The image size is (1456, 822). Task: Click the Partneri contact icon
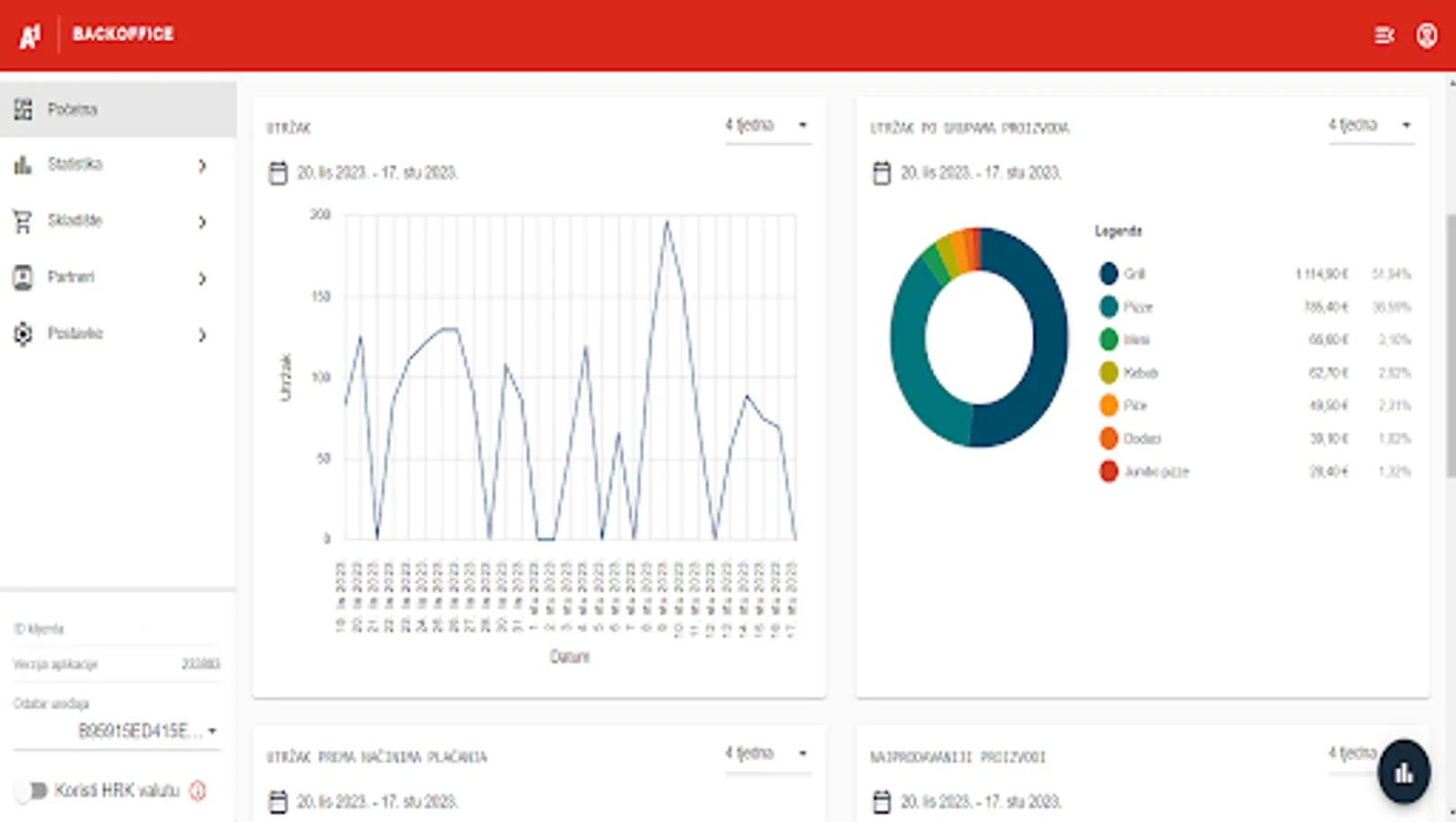[x=23, y=278]
